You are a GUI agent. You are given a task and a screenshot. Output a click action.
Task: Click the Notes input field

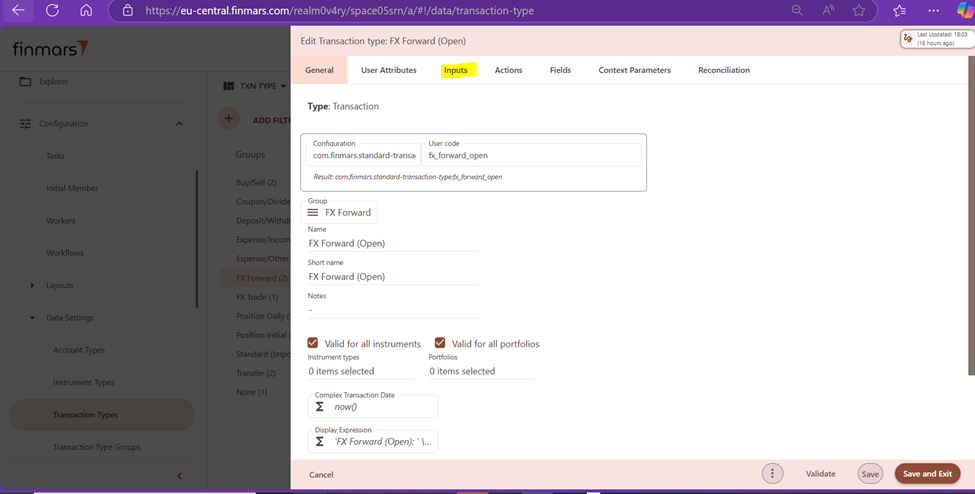[x=393, y=309]
